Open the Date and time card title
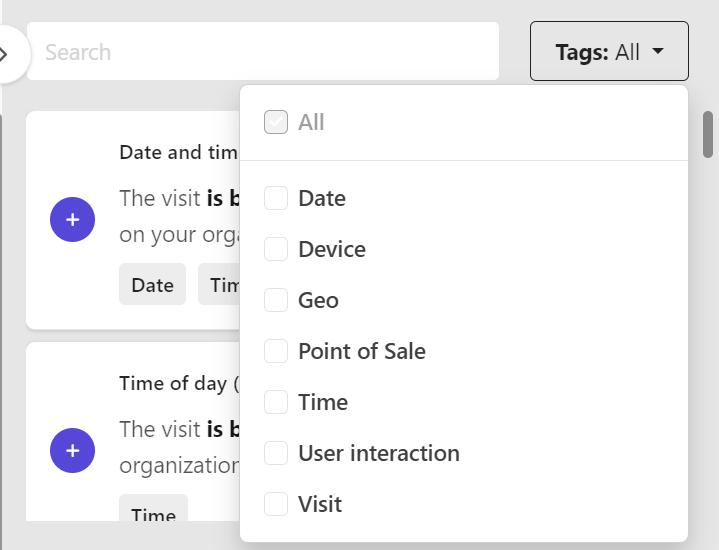 coord(178,152)
